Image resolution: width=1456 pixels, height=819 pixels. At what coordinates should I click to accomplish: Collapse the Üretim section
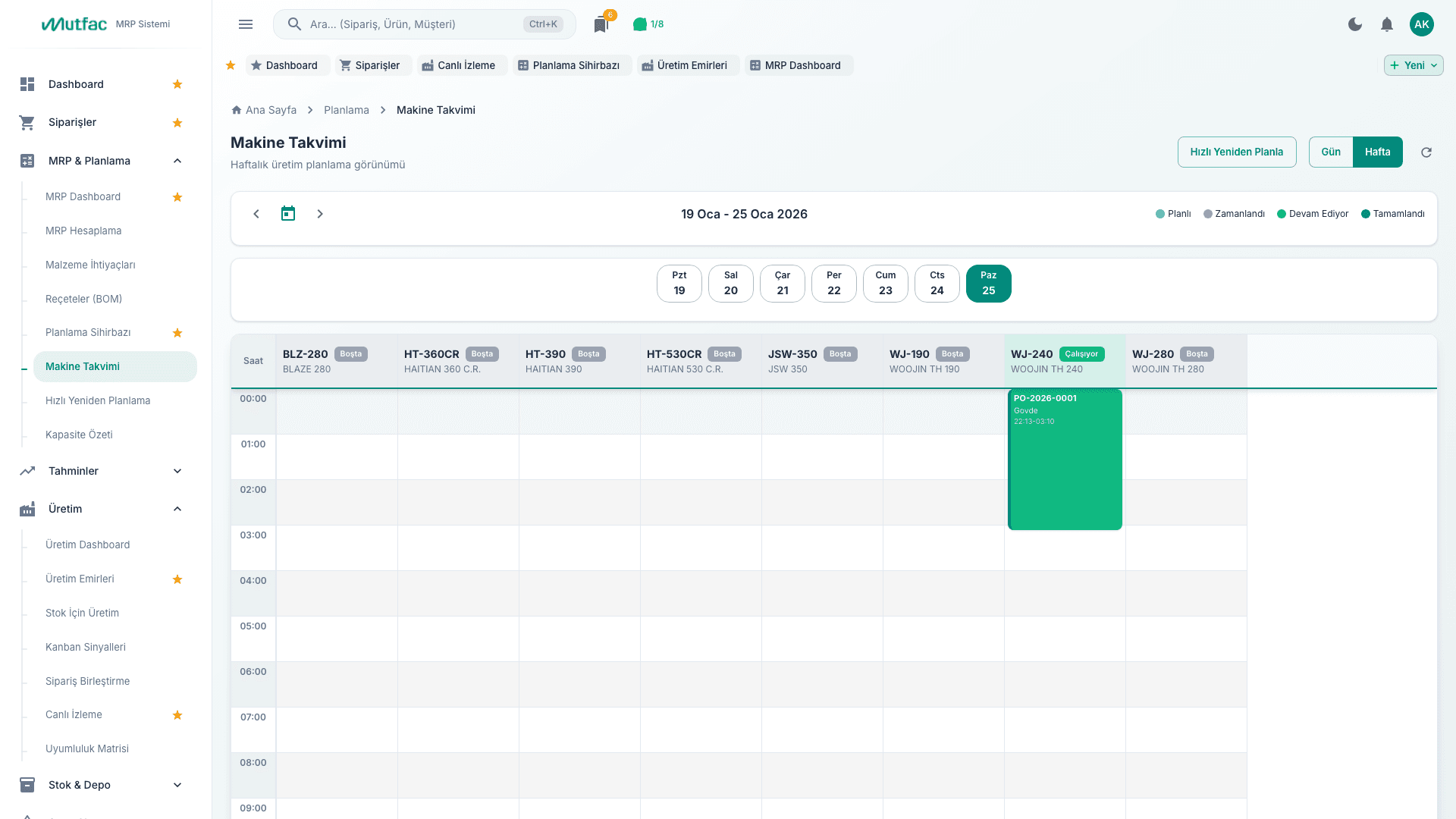coord(177,509)
